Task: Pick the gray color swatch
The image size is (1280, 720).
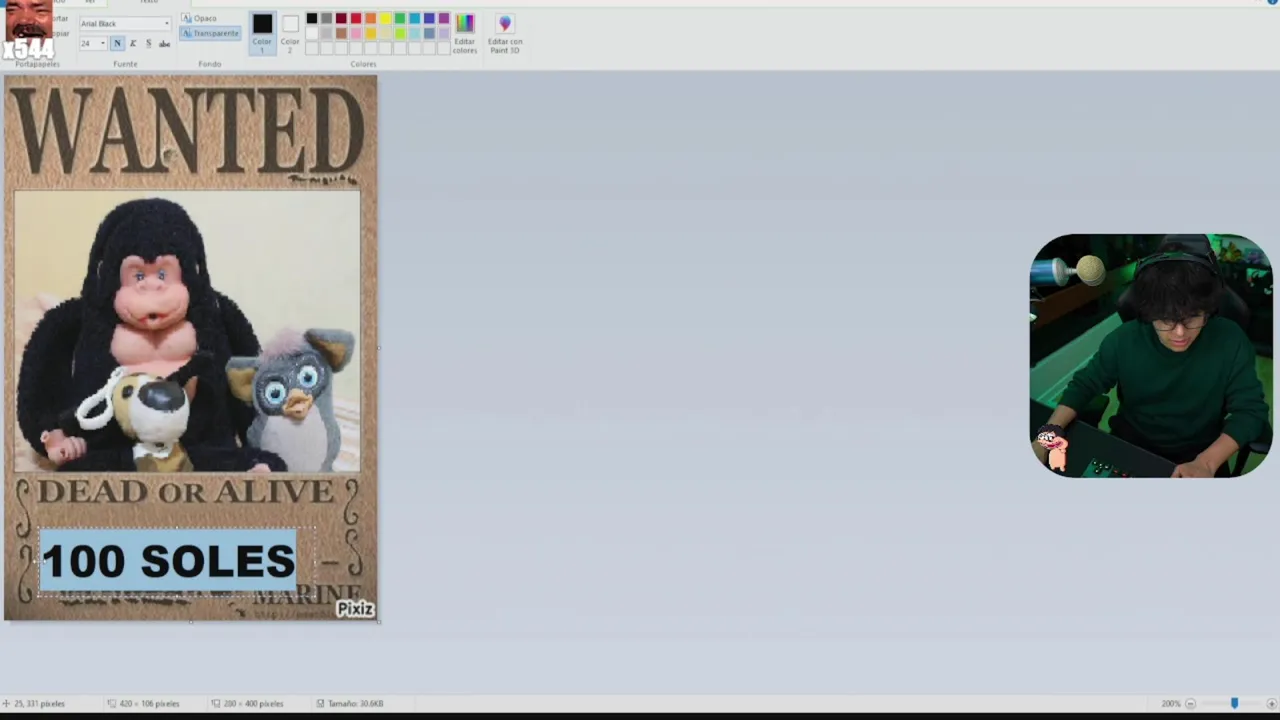Action: [326, 18]
